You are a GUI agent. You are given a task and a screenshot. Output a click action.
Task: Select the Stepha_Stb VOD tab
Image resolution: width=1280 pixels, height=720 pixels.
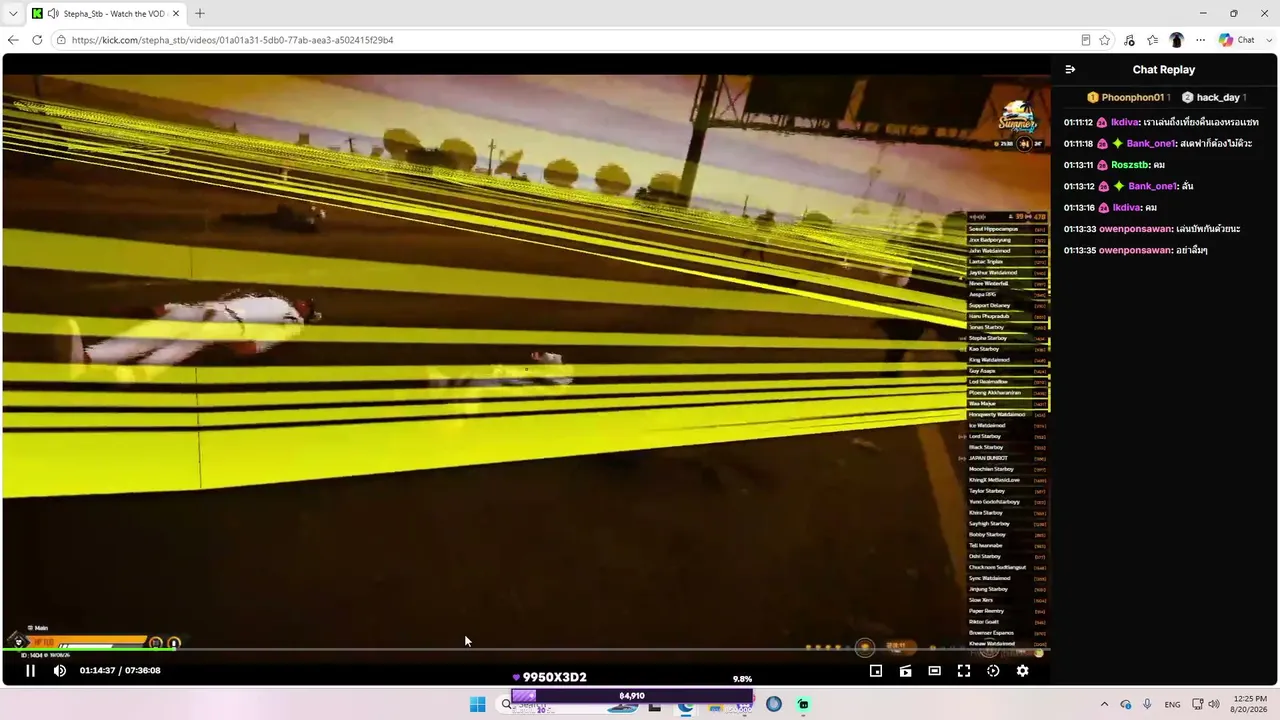[105, 14]
